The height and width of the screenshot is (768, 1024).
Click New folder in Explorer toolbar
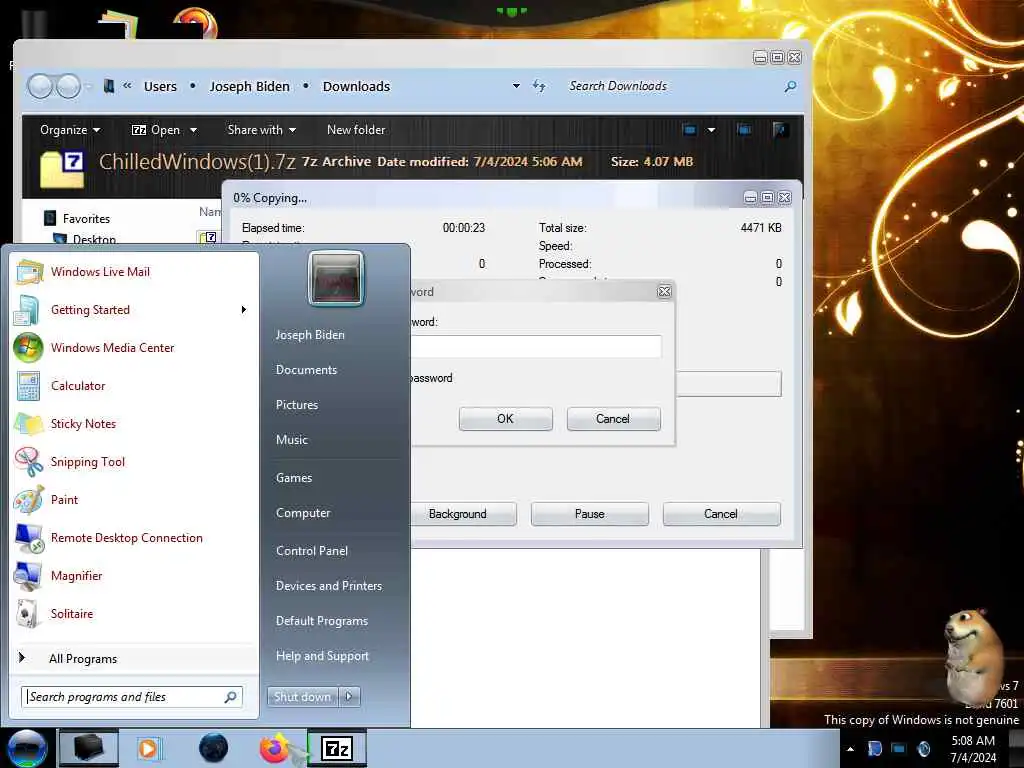(356, 130)
